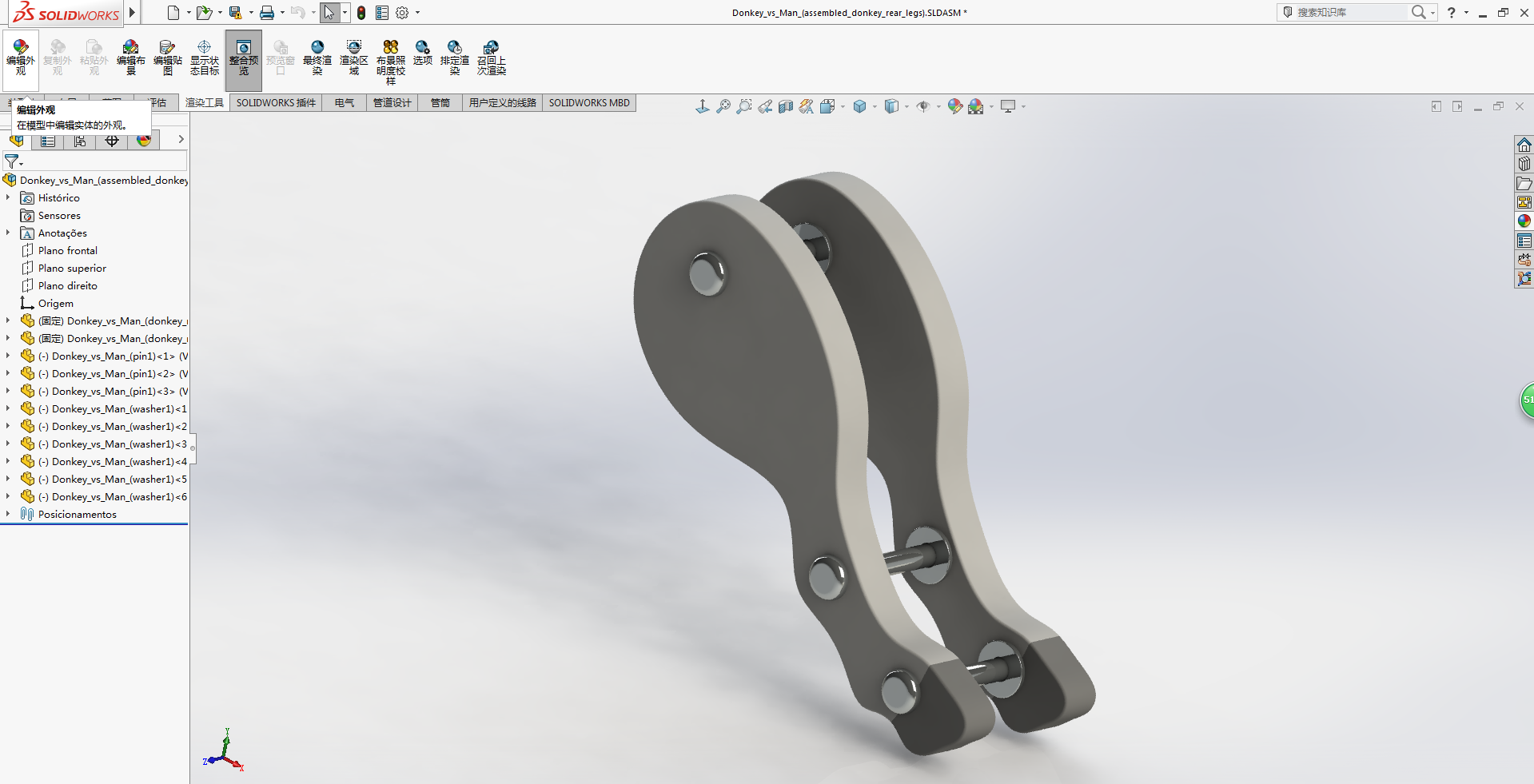Screen dimensions: 1534x784
Task: Expand the SOLIDWORKS menu flyout arrow
Action: pos(133,13)
